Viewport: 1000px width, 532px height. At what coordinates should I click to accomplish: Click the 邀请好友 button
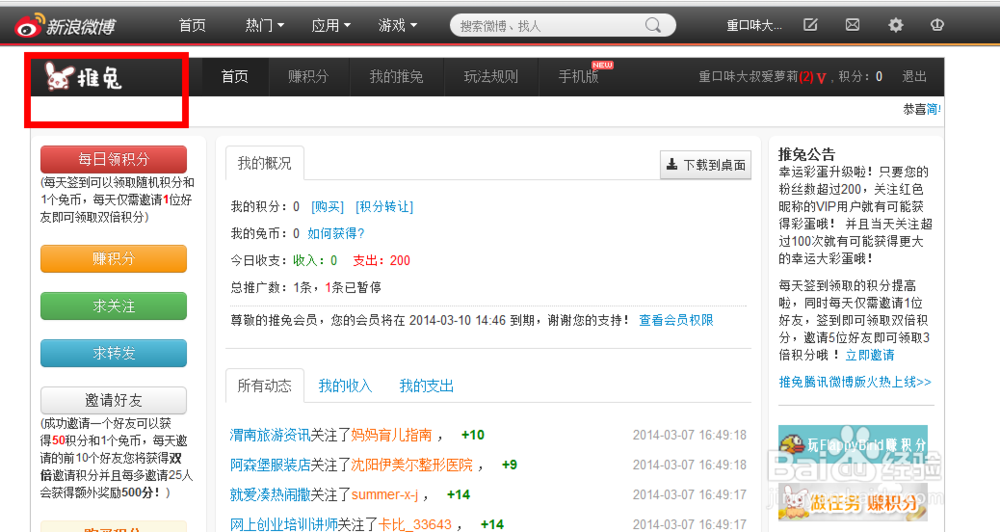(114, 400)
